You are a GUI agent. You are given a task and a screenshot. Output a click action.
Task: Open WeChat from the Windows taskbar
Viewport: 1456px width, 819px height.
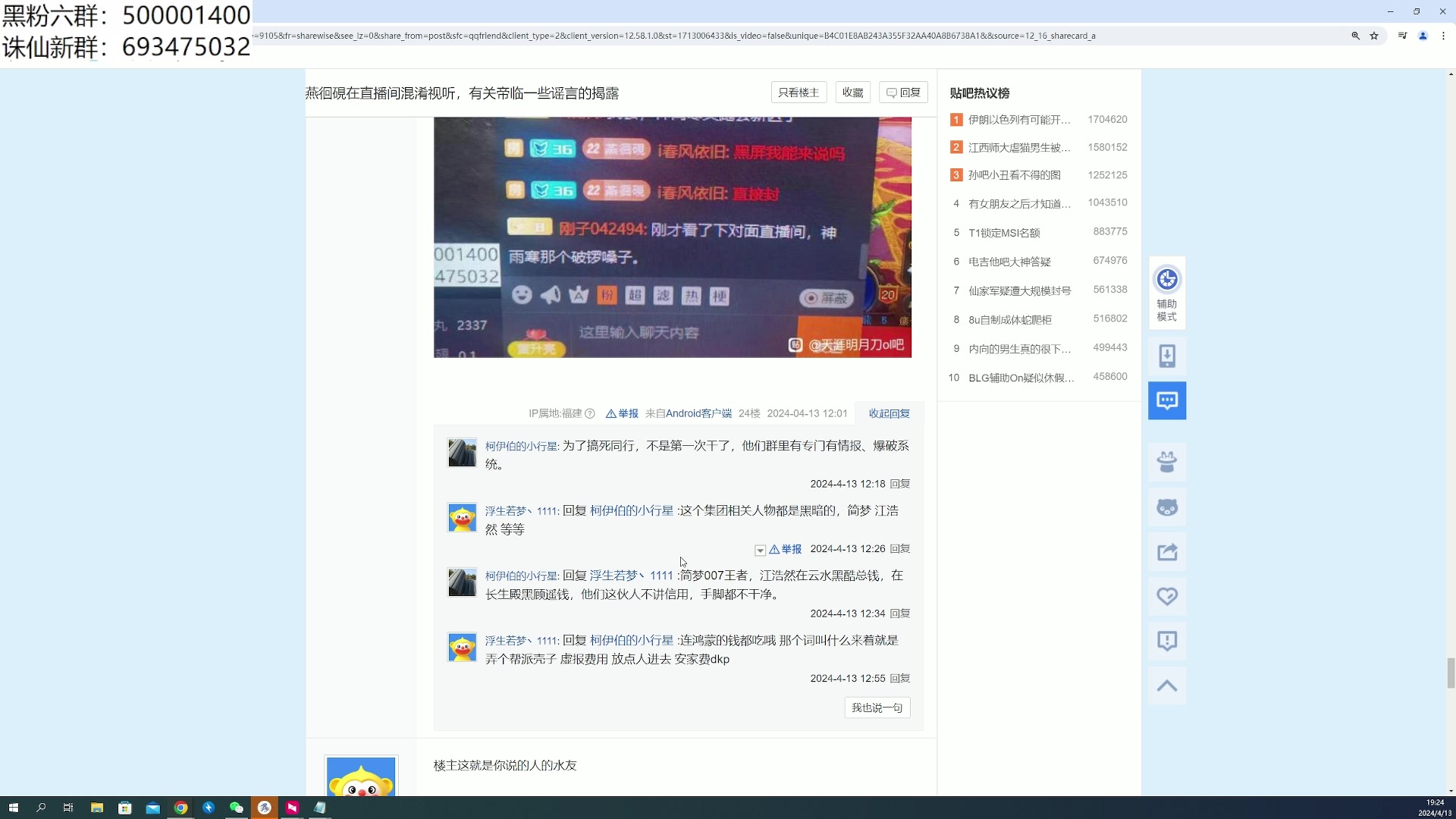tap(237, 808)
